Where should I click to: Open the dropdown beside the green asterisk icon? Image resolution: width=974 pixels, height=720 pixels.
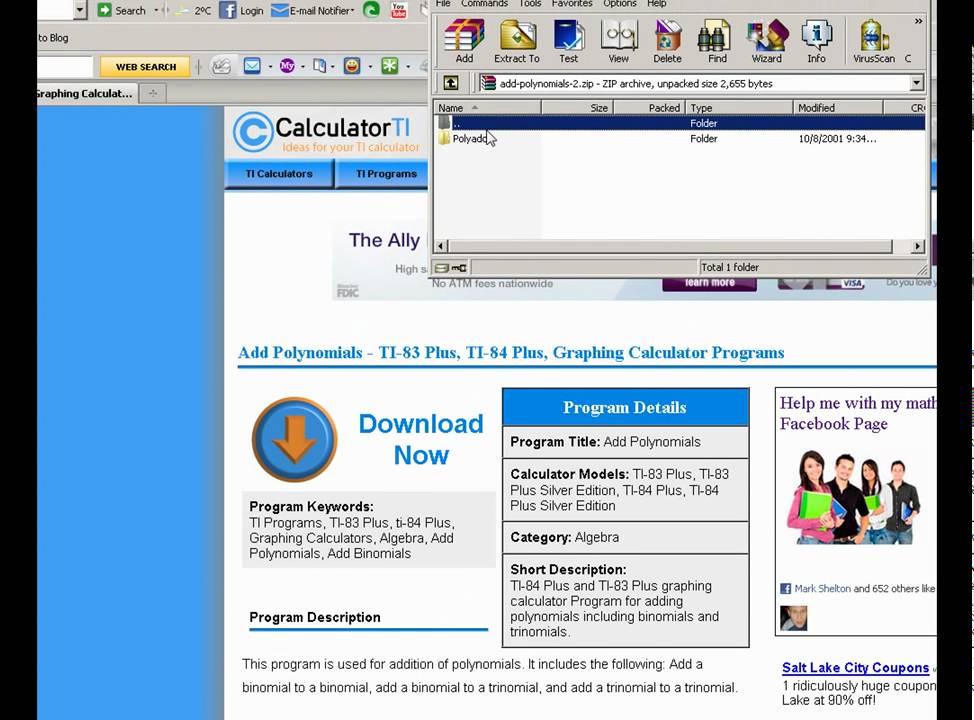407,66
